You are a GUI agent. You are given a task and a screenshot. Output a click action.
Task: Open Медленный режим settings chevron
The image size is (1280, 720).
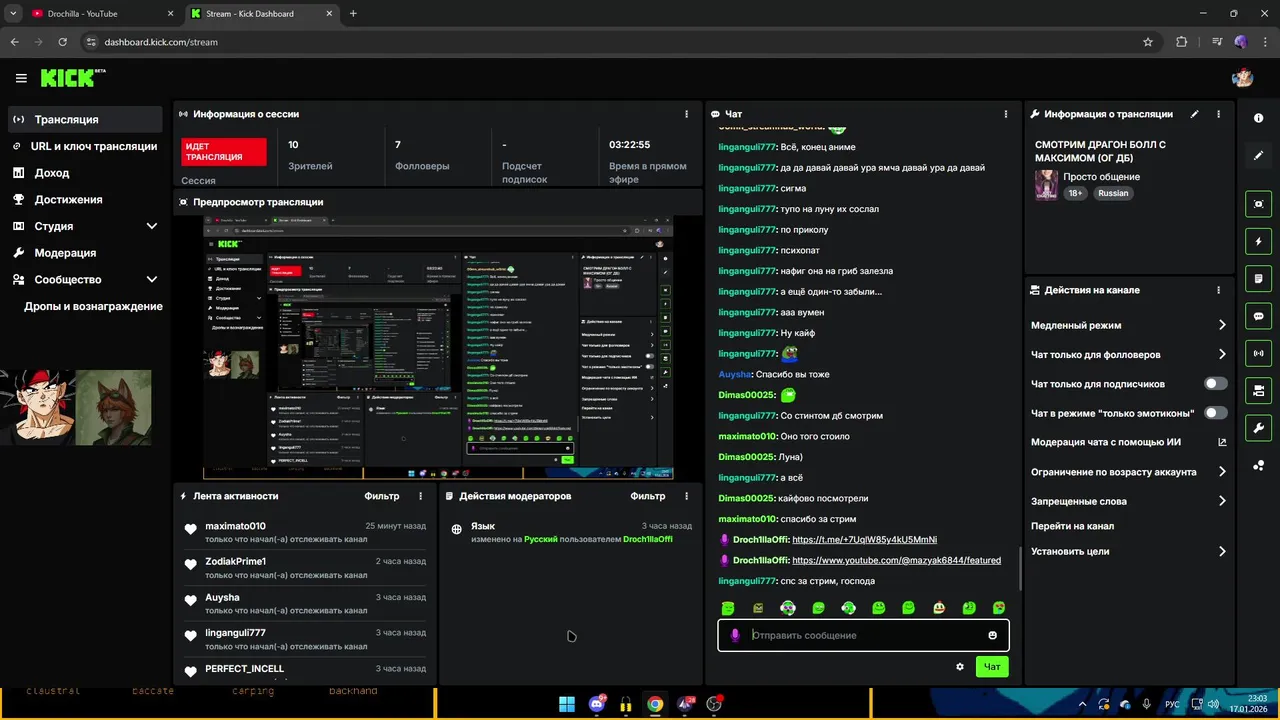point(1222,325)
